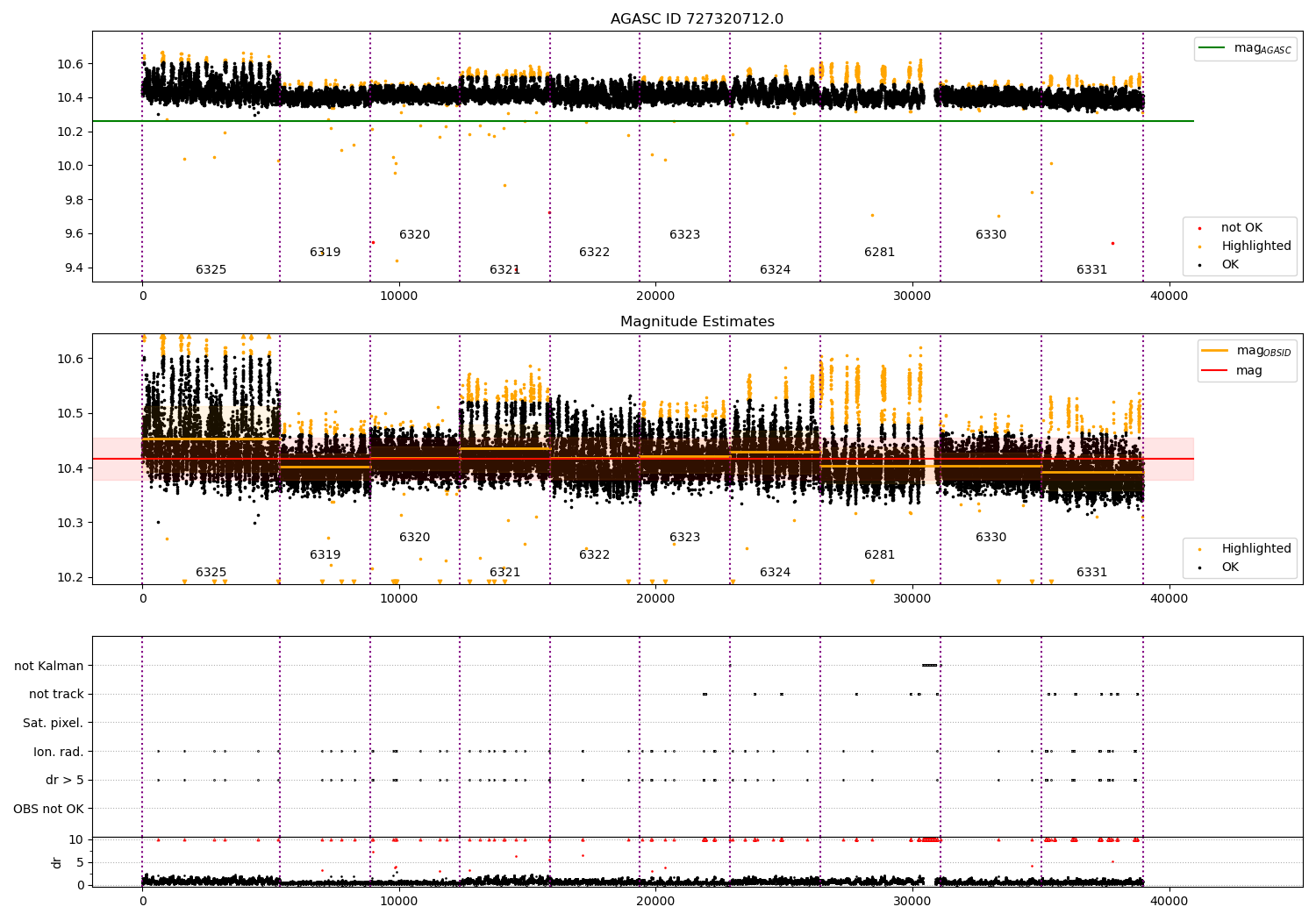The width and height of the screenshot is (1316, 921).
Task: Click the 'not track' axis label
Action: pos(56,694)
